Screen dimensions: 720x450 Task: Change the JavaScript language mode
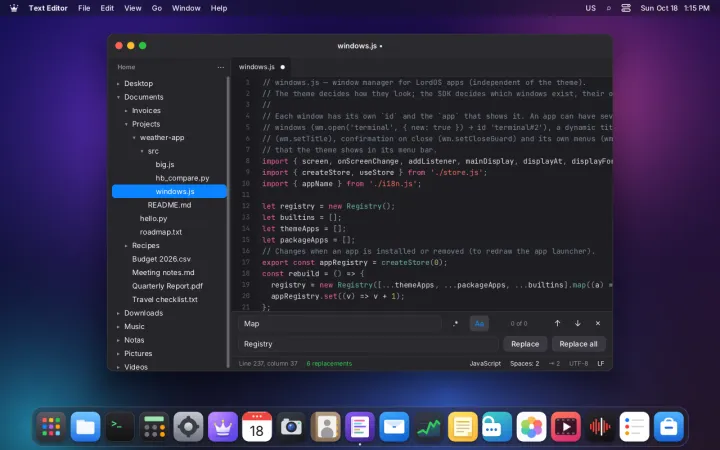point(485,363)
